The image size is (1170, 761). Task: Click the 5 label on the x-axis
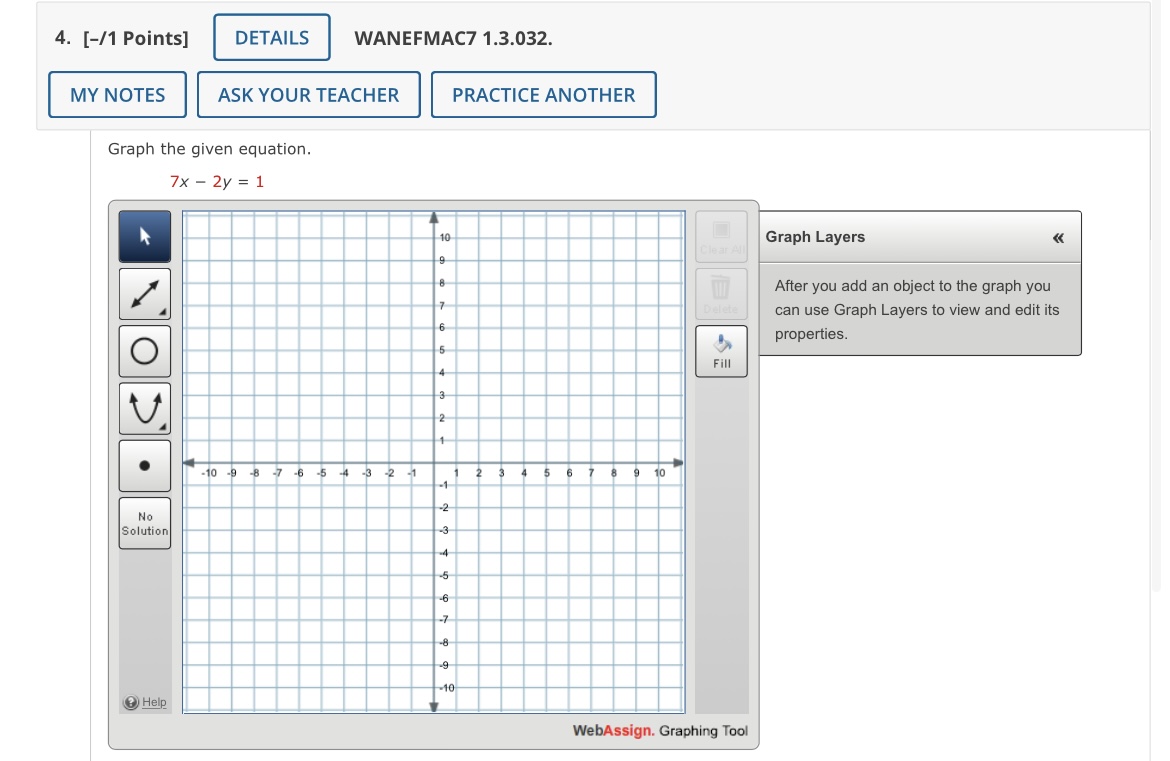[x=546, y=473]
